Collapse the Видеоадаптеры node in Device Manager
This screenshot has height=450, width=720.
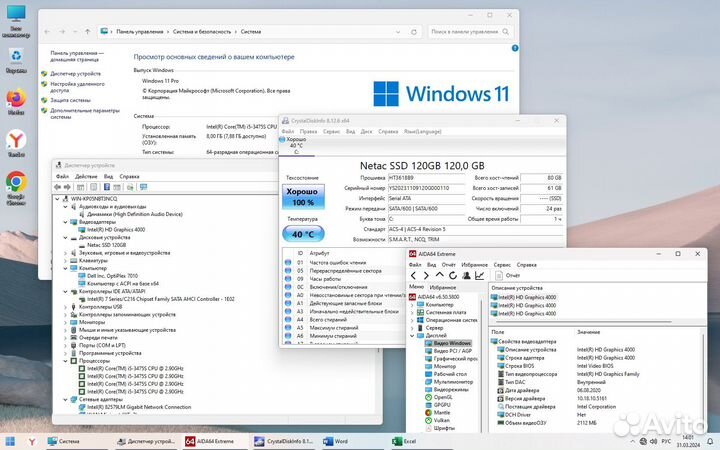coord(66,222)
